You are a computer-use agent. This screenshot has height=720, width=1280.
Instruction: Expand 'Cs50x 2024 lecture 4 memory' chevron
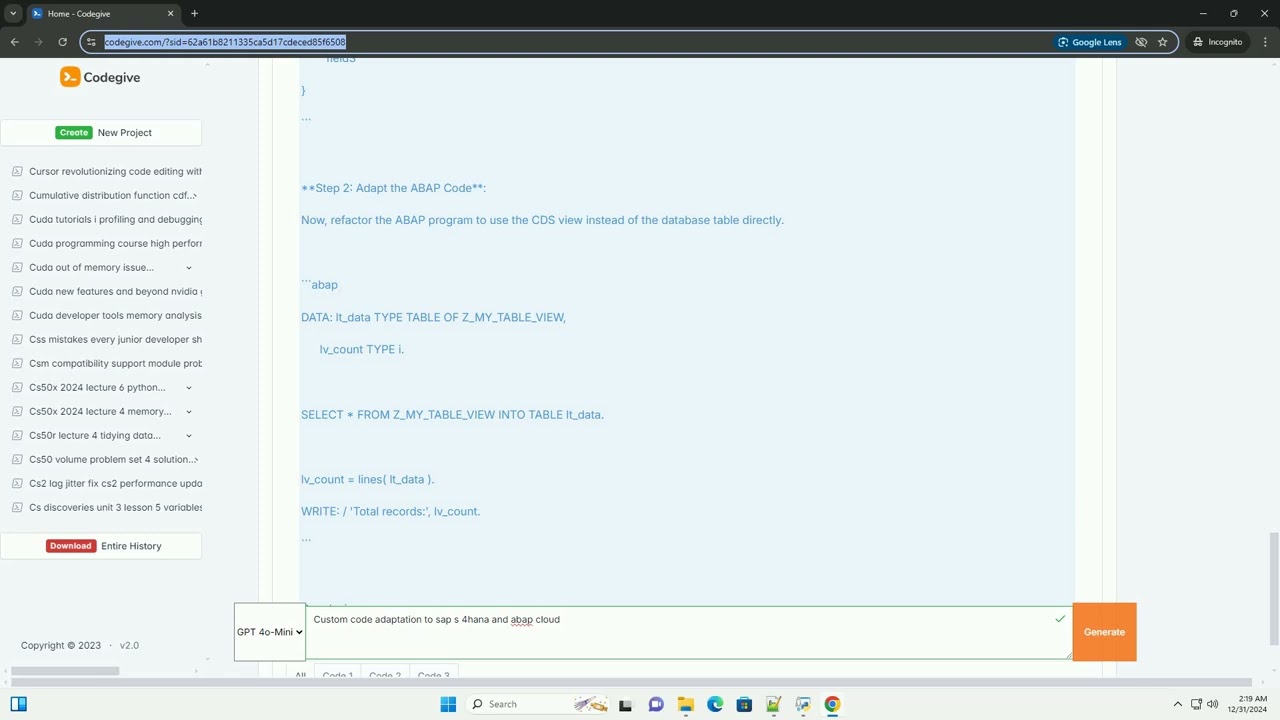(x=189, y=411)
